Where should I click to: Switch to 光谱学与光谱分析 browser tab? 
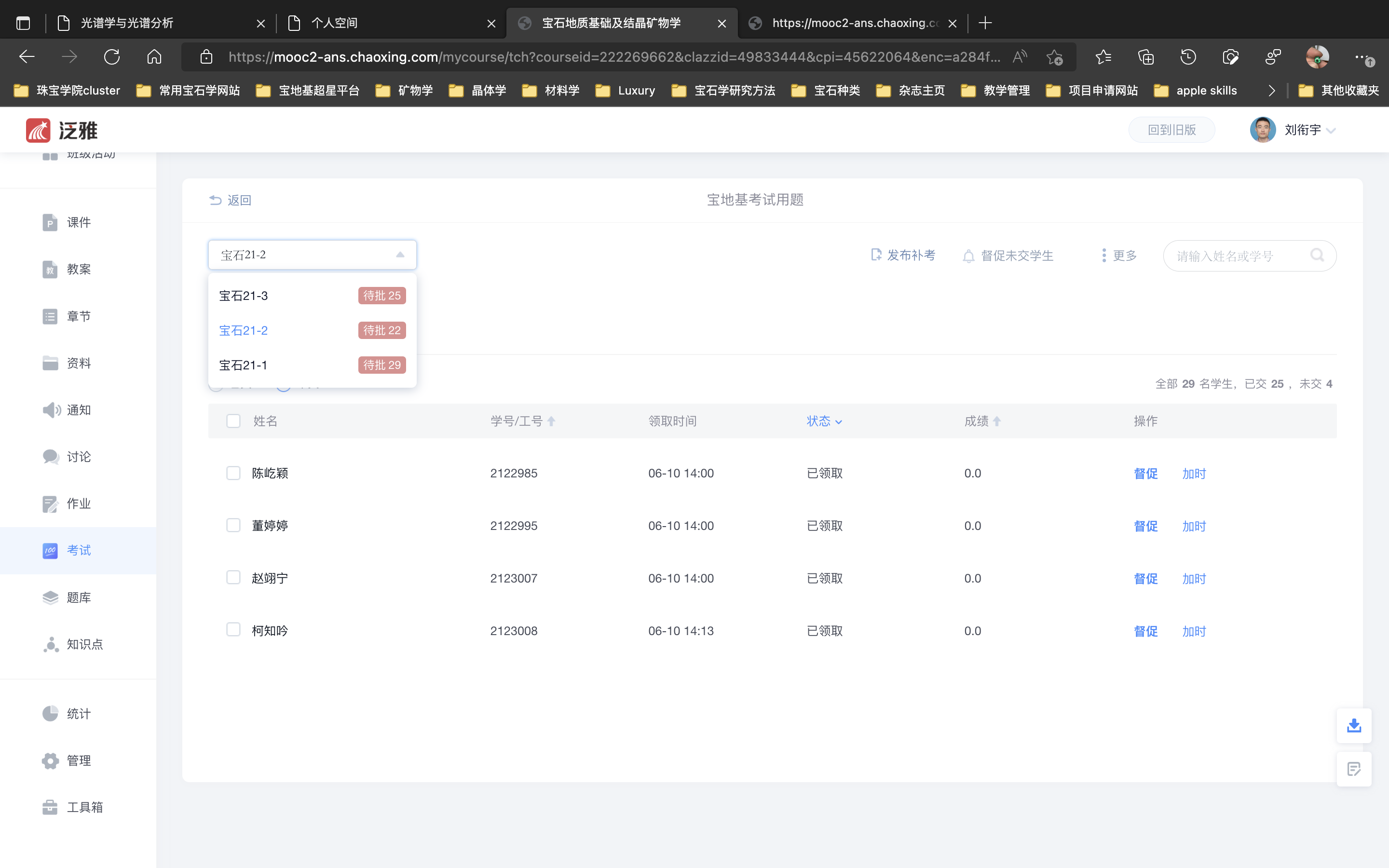[127, 23]
